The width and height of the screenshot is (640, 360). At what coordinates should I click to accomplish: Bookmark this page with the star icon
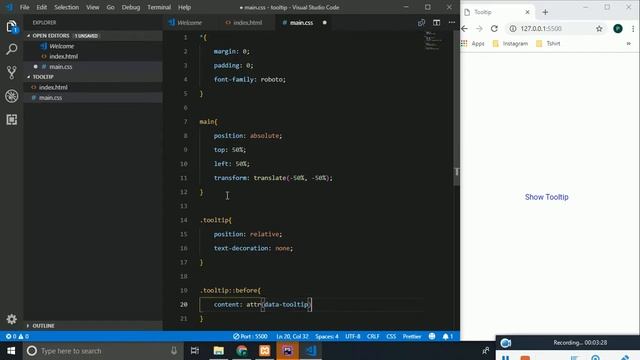point(599,29)
